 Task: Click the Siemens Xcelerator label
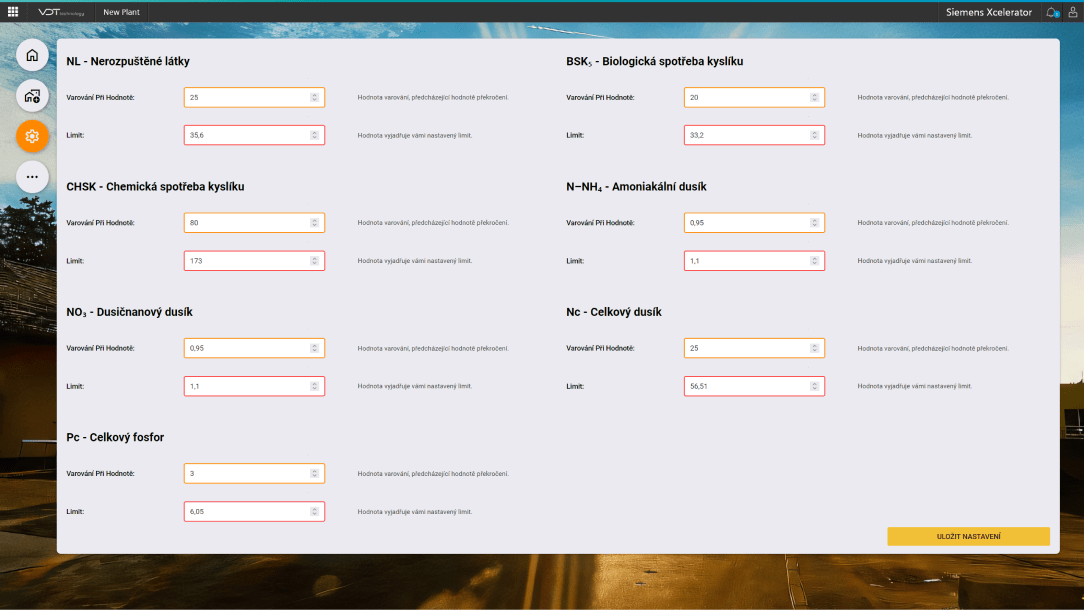point(988,12)
